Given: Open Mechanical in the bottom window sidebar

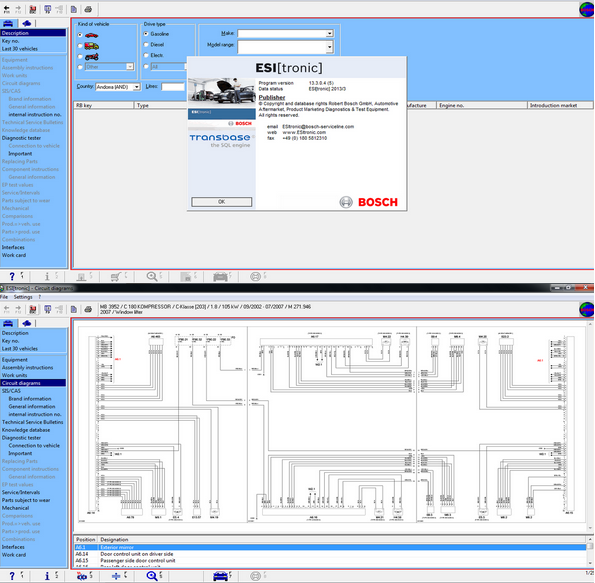Looking at the screenshot, I should point(16,508).
